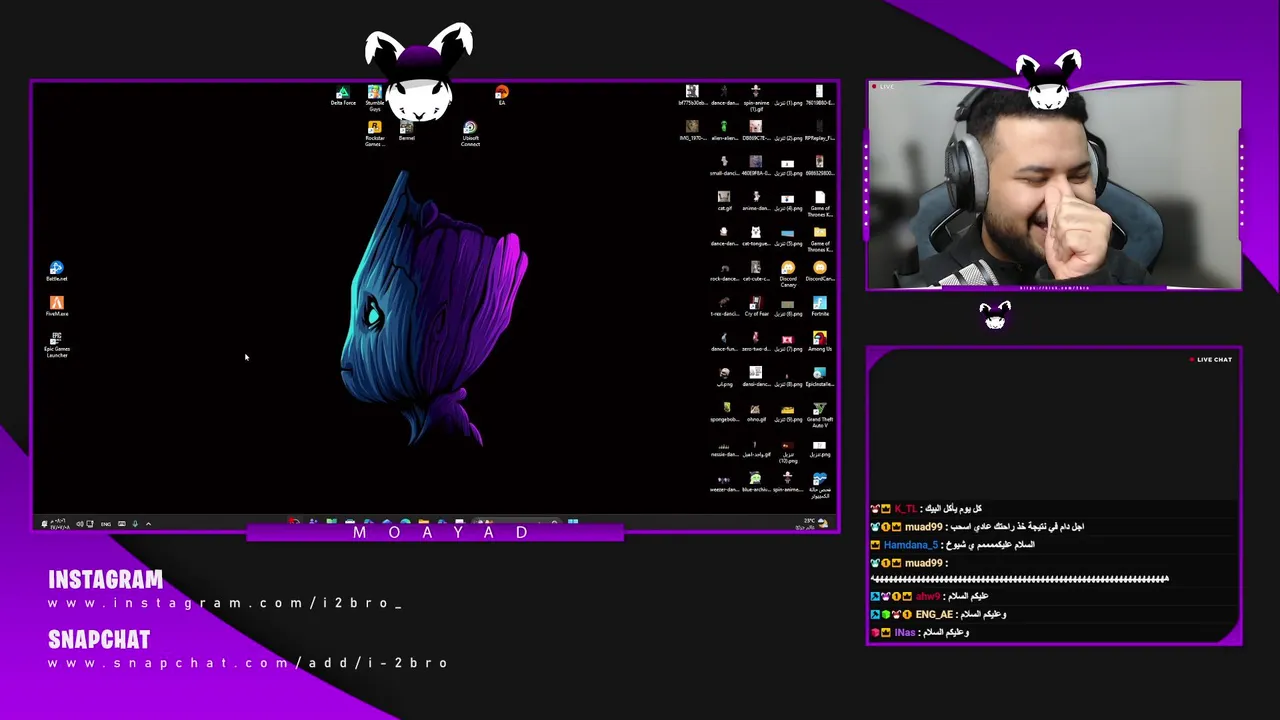Open the Delta Force desktop shortcut
This screenshot has width=1280, height=720.
pos(343,95)
